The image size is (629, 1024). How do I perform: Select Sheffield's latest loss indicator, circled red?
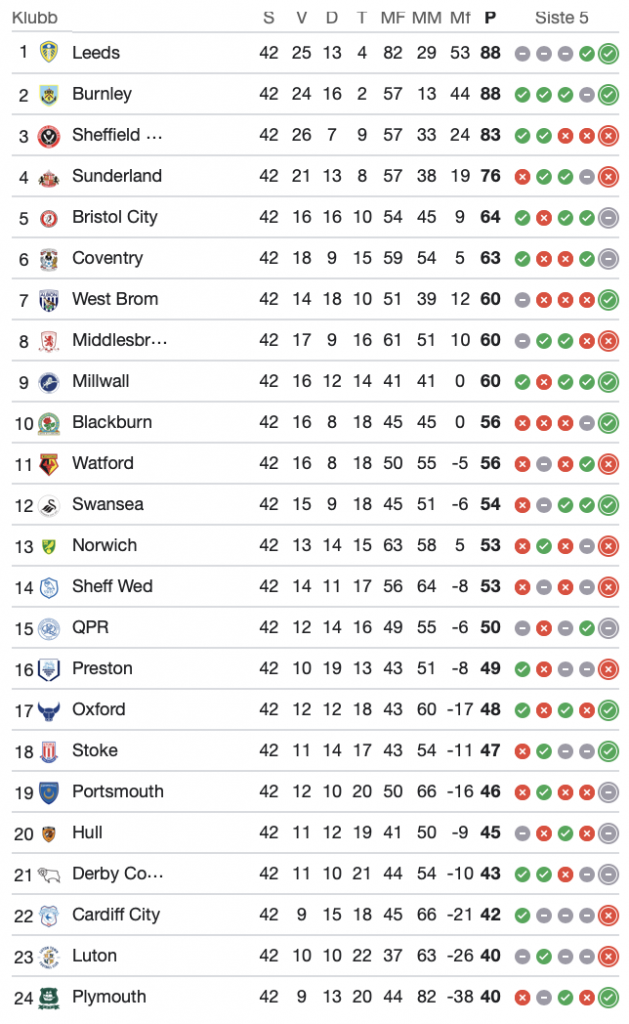coord(608,136)
